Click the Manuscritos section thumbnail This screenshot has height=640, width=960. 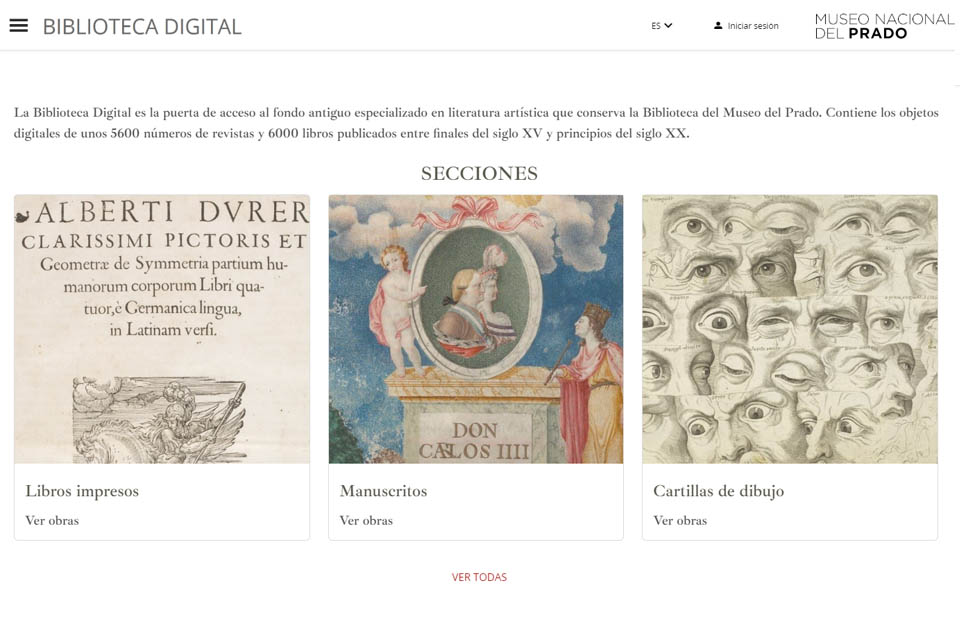pos(476,327)
